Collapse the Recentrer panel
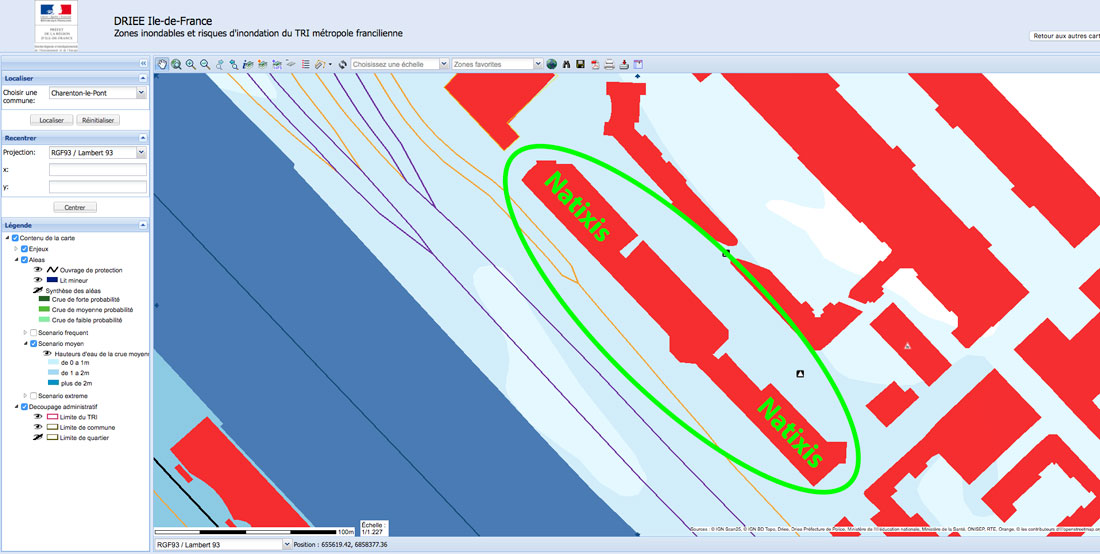This screenshot has width=1100, height=554. click(143, 138)
